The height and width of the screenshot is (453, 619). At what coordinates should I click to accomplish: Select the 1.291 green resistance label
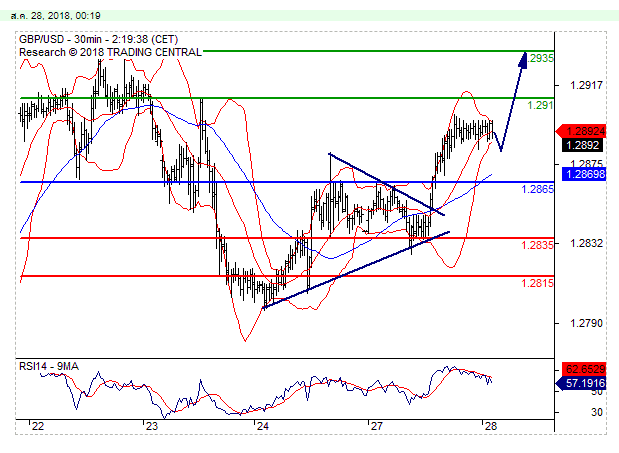point(540,105)
